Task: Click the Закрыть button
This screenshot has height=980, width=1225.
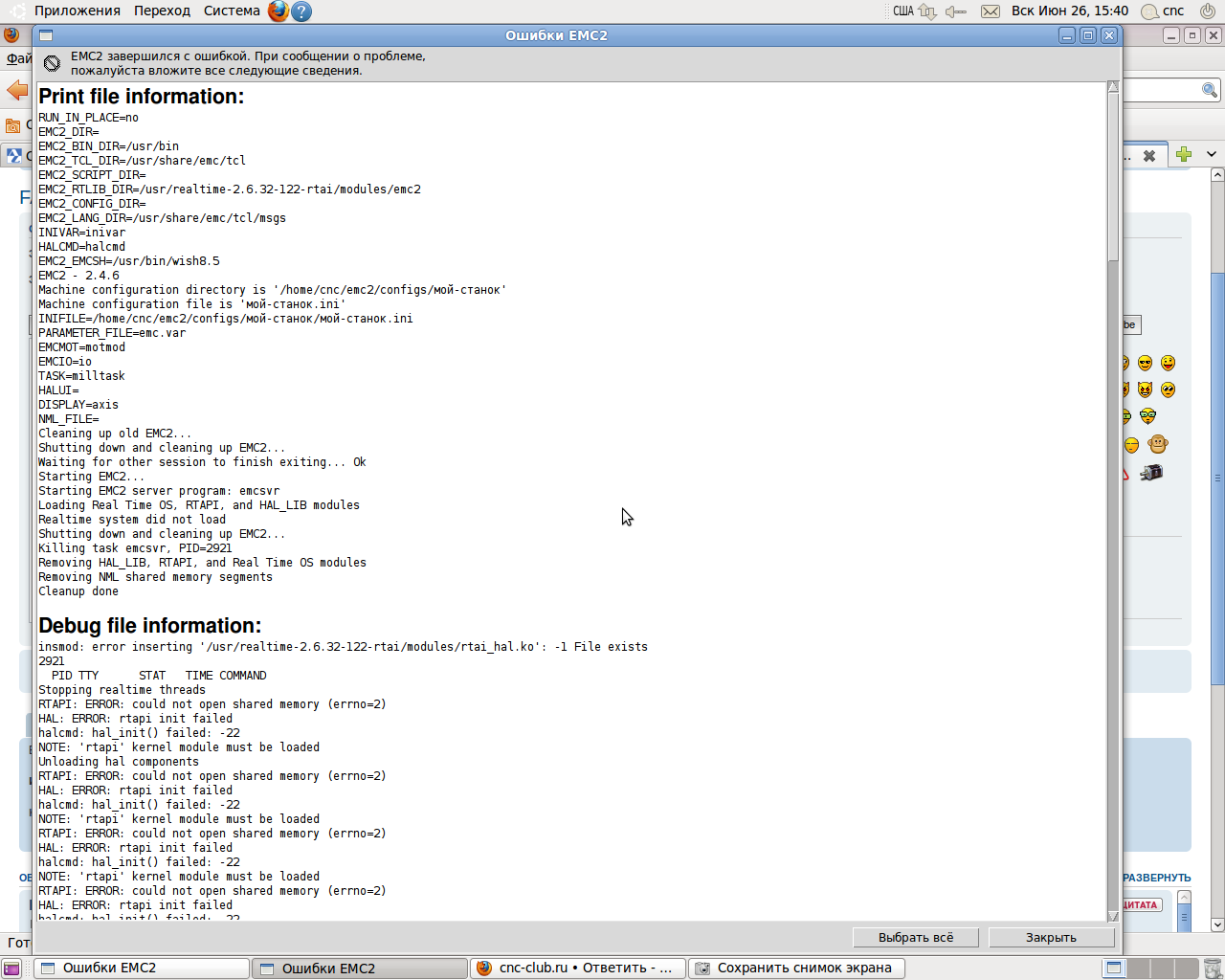Action: pos(1051,938)
